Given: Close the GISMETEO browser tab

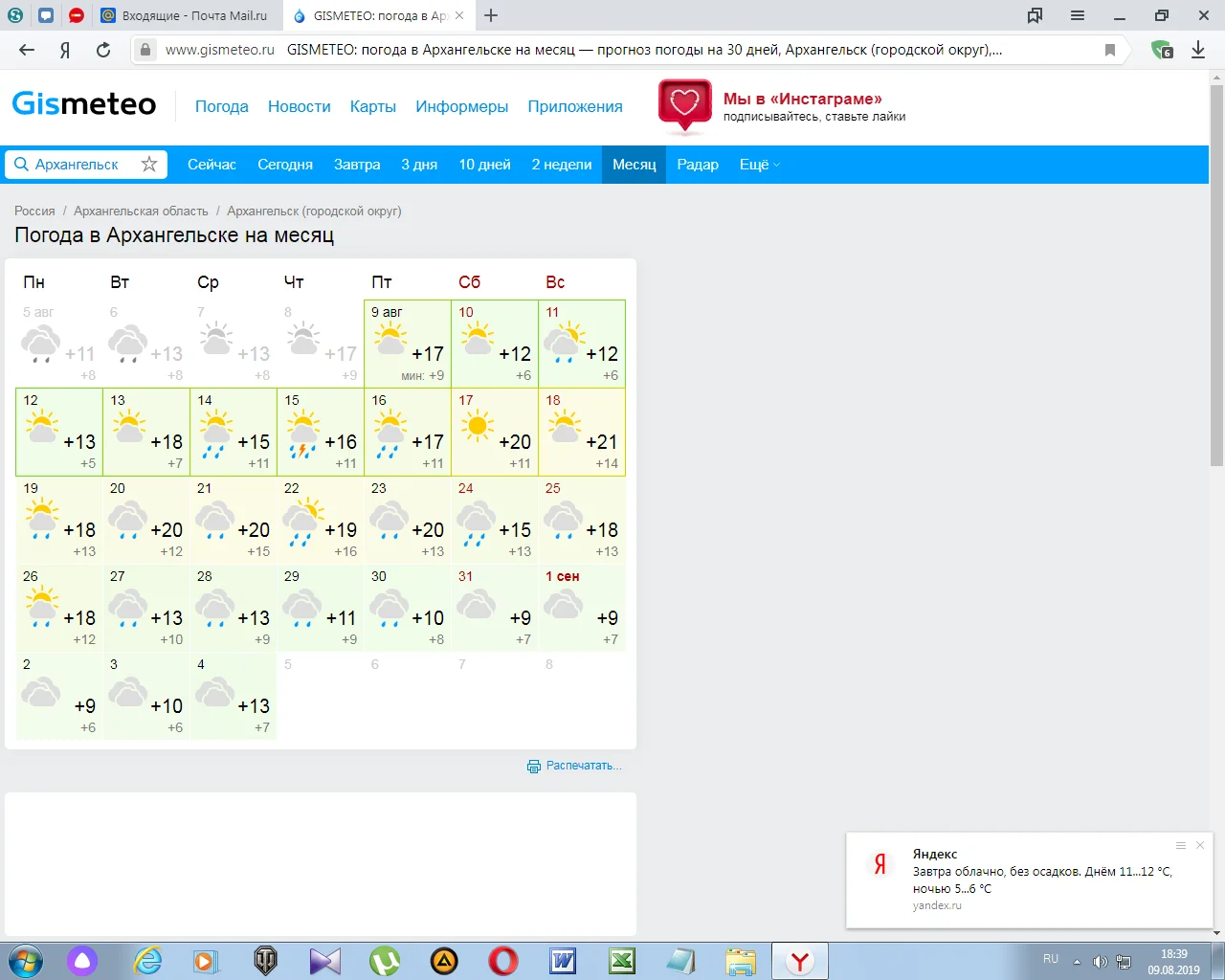Looking at the screenshot, I should (459, 15).
